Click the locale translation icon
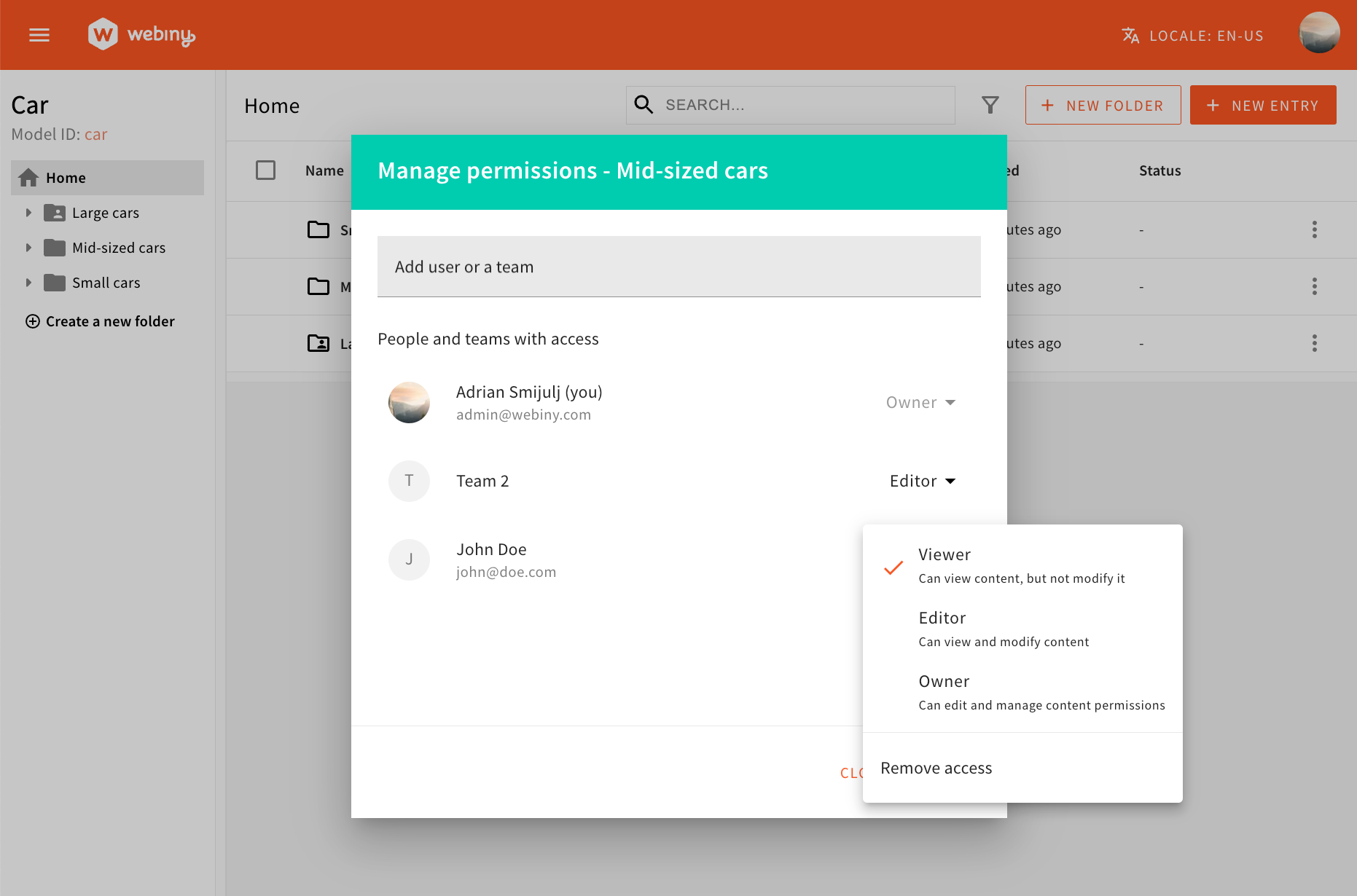Screen dimensions: 1357x896 pos(1130,34)
